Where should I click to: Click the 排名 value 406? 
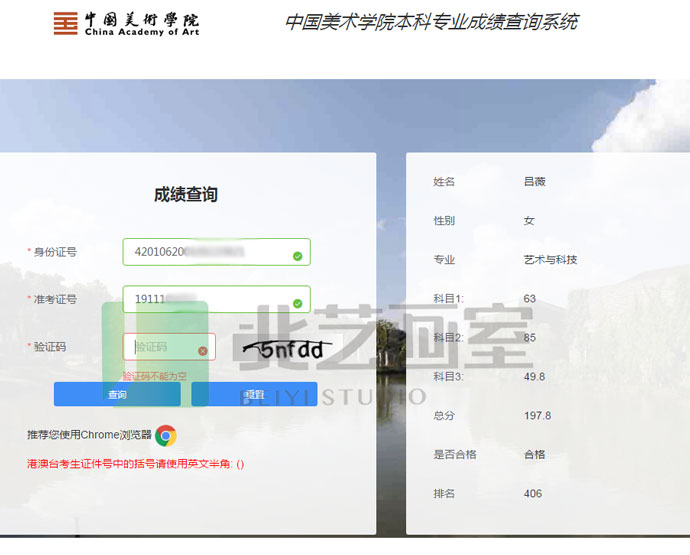coord(532,494)
